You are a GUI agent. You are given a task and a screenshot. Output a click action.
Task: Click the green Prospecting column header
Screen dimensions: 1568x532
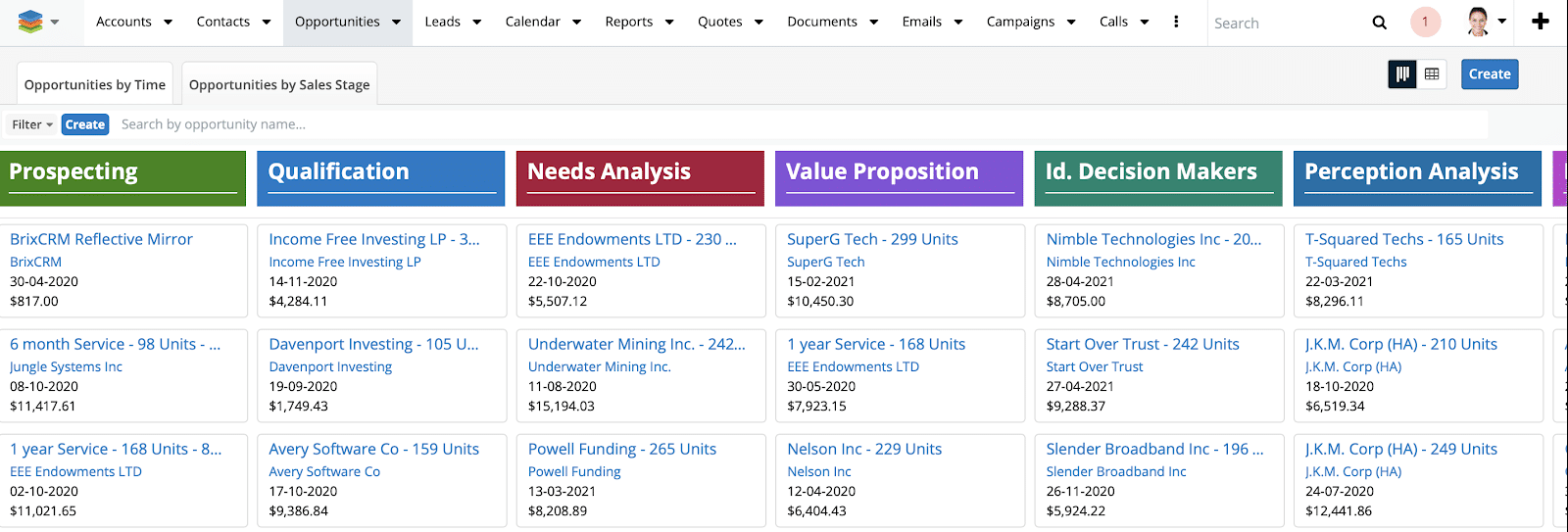(122, 178)
